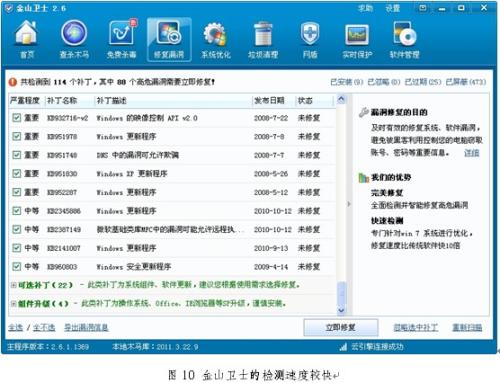
Task: Click the 本地木马库 2011.3.22.9 text
Action: pos(155,347)
